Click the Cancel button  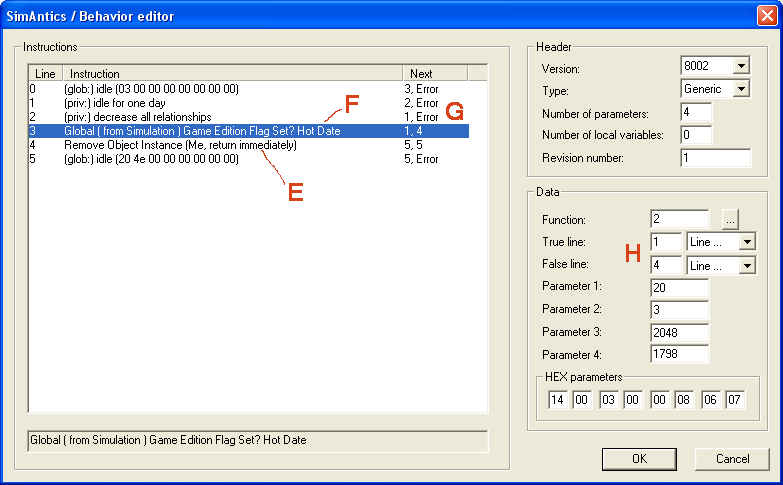[732, 459]
